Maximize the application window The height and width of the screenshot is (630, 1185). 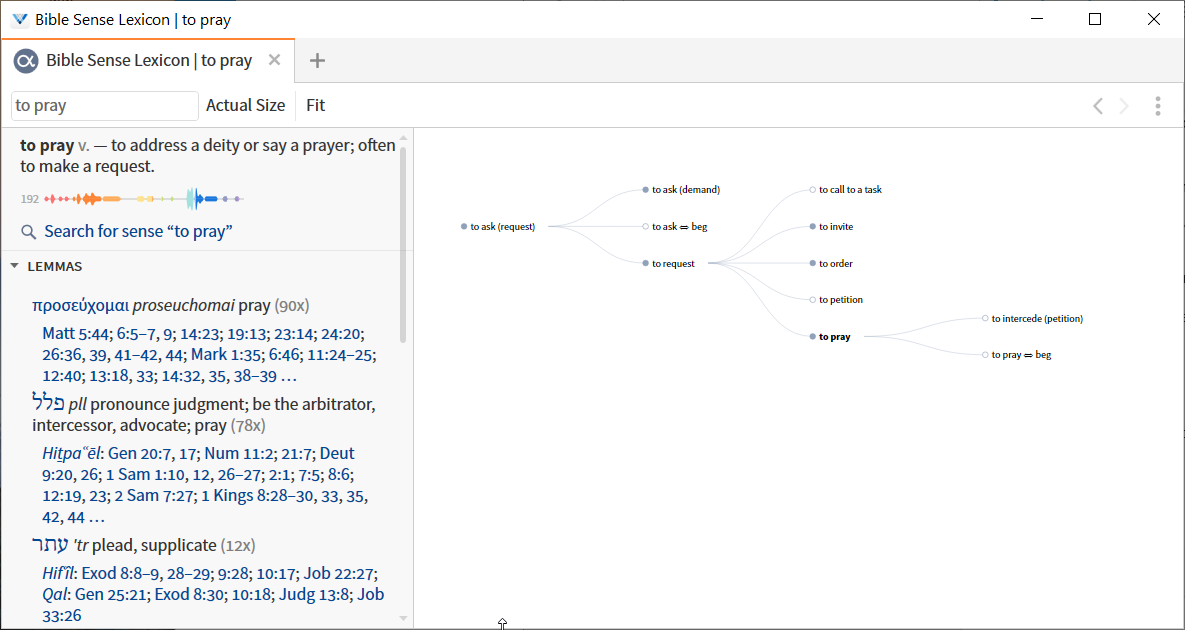(1094, 20)
